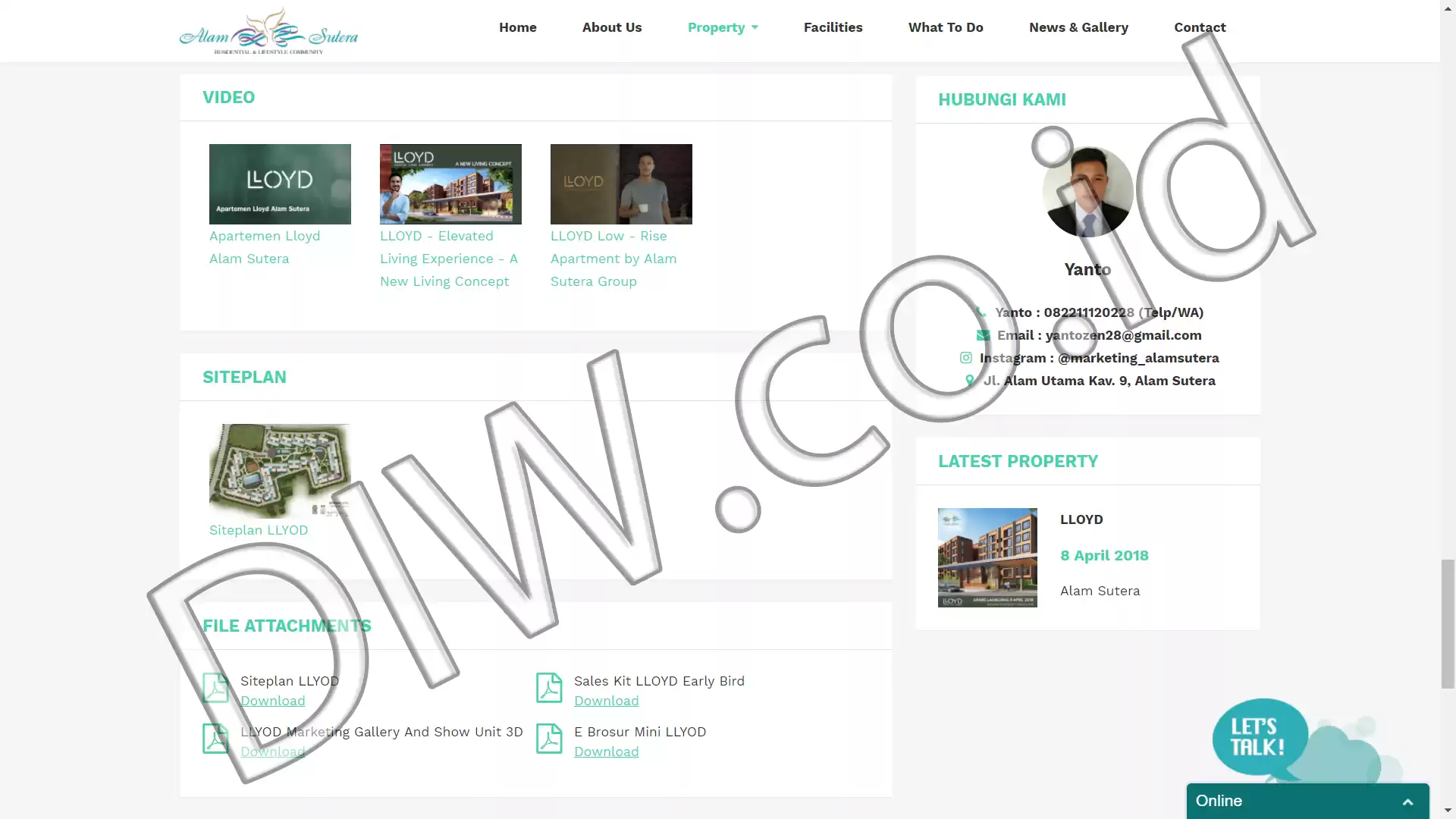Click the page vertical scrollbar thumb

coord(1448,623)
